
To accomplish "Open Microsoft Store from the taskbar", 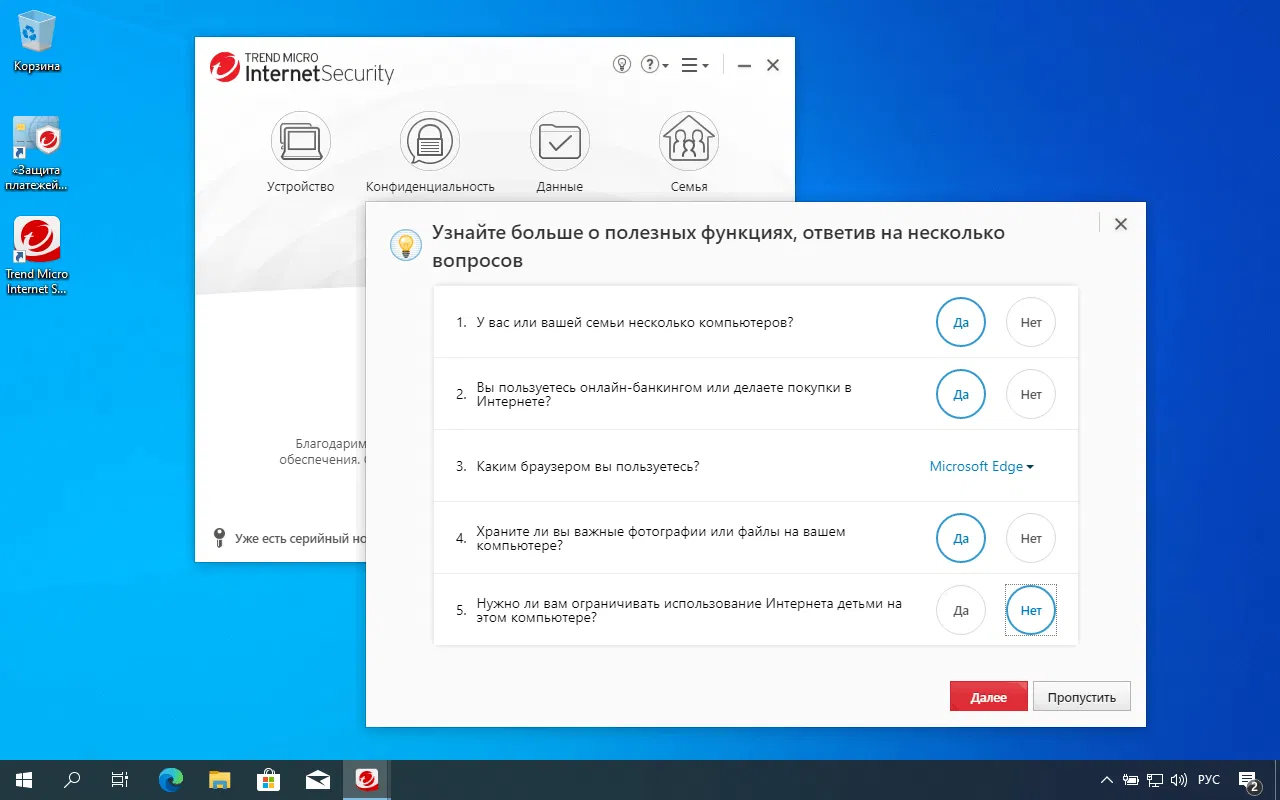I will pos(269,780).
